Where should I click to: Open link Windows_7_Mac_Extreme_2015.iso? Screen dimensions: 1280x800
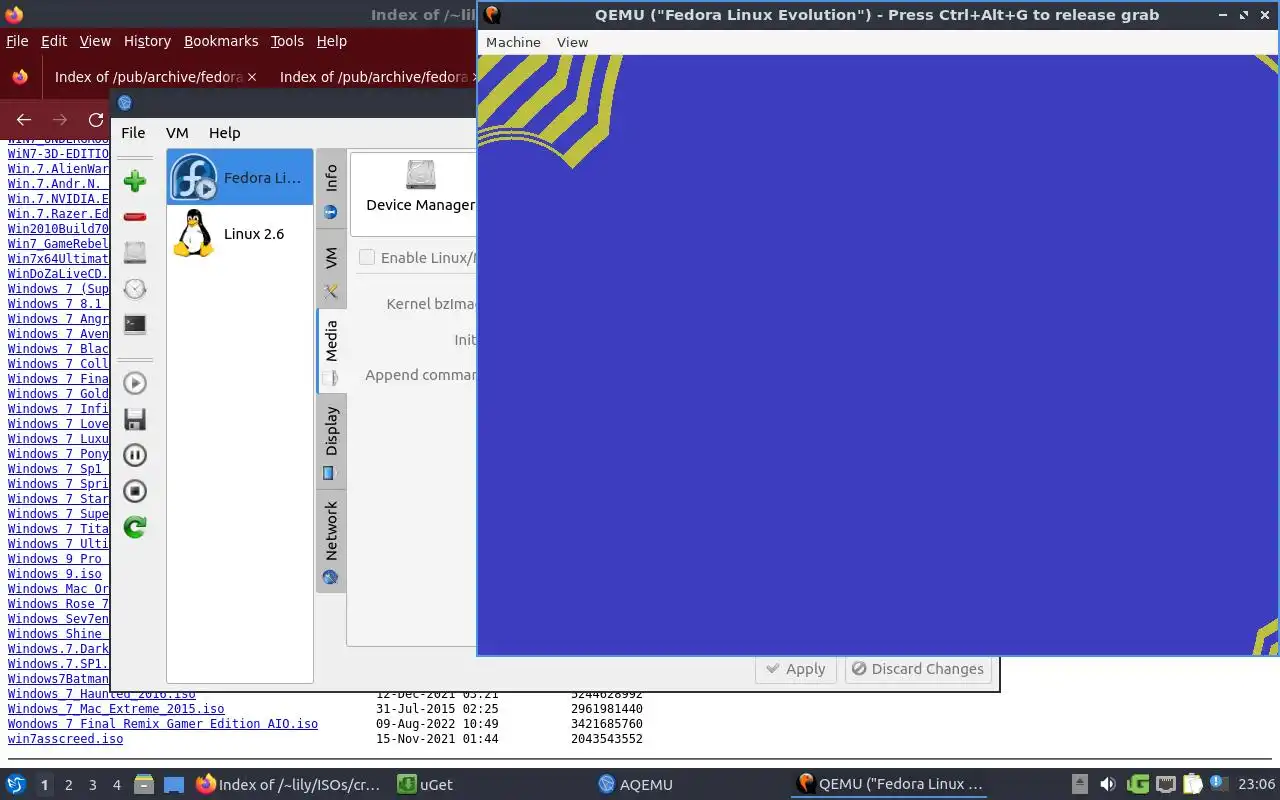point(116,708)
